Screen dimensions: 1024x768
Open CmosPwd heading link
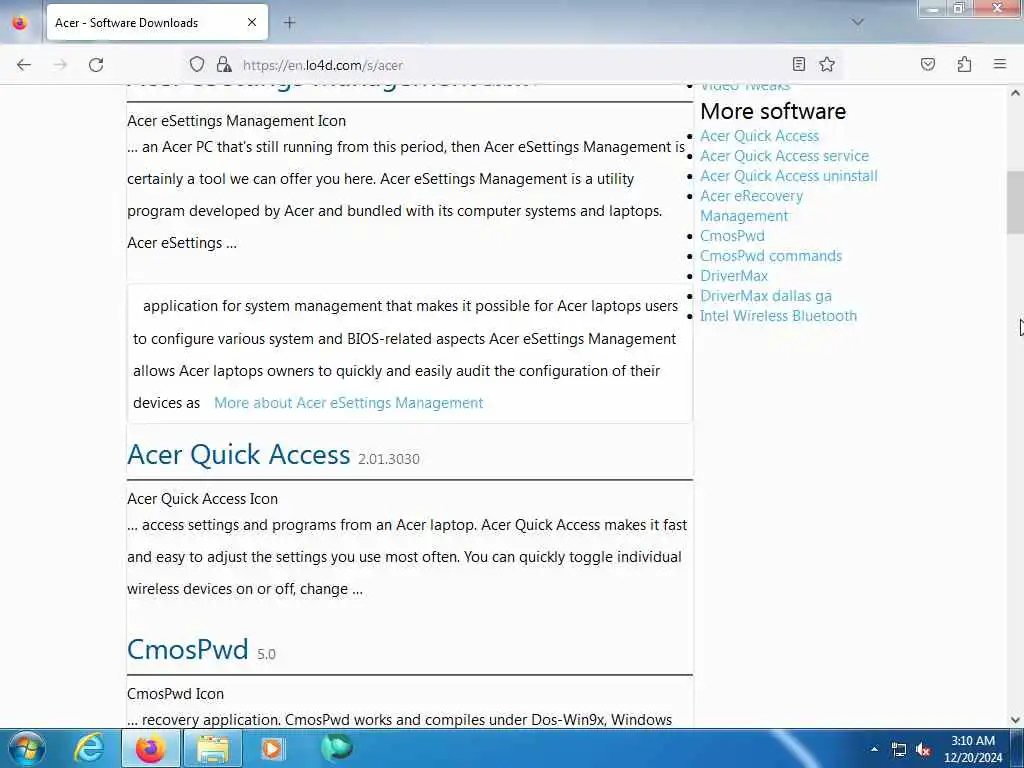[187, 650]
